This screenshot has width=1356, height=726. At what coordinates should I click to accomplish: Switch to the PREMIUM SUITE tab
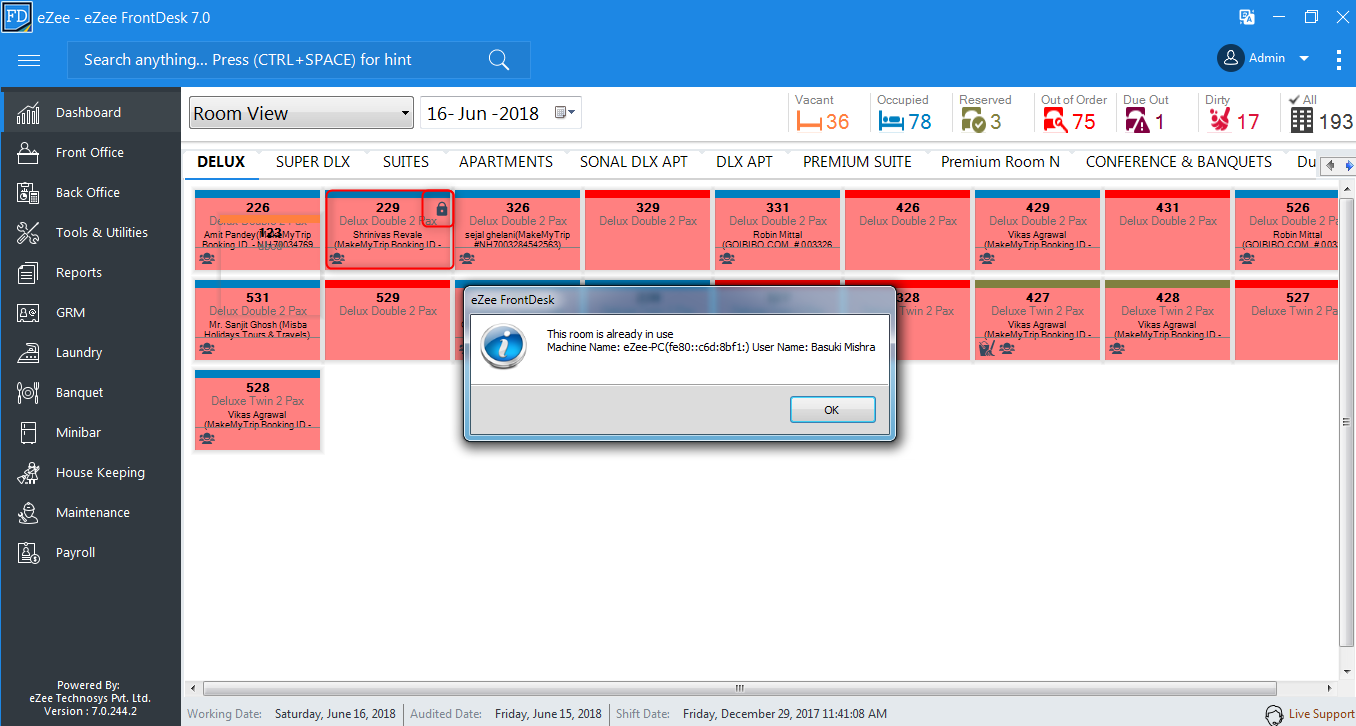(x=857, y=162)
